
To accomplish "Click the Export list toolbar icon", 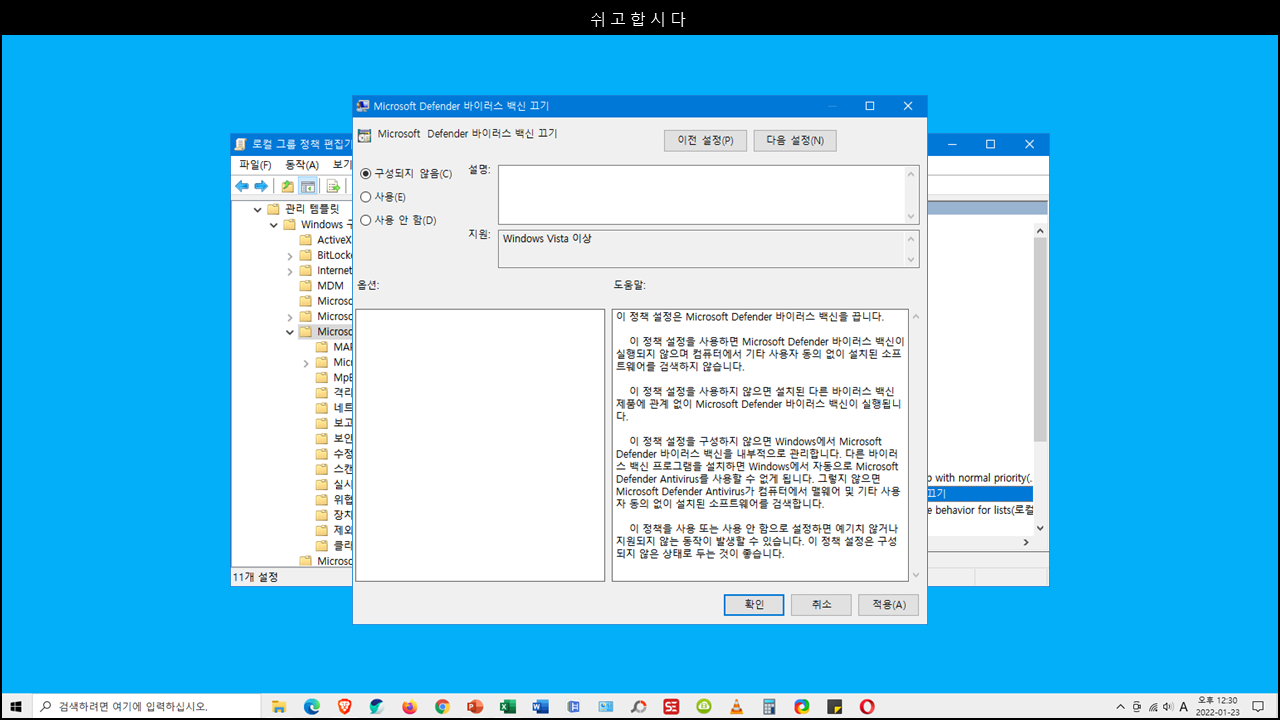I will pos(334,186).
